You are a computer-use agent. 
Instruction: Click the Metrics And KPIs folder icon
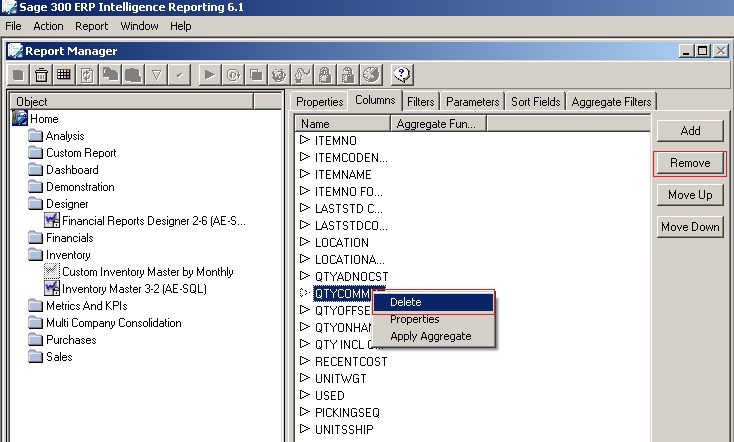click(x=35, y=306)
